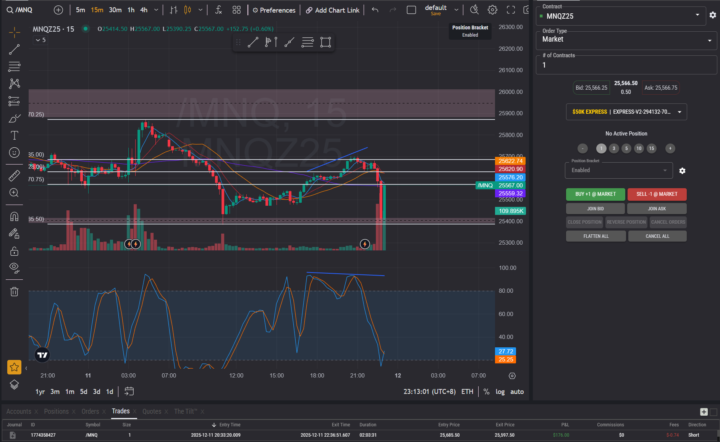This screenshot has height=442, width=720.
Task: Expand the Order Type Market dropdown
Action: [x=622, y=40]
